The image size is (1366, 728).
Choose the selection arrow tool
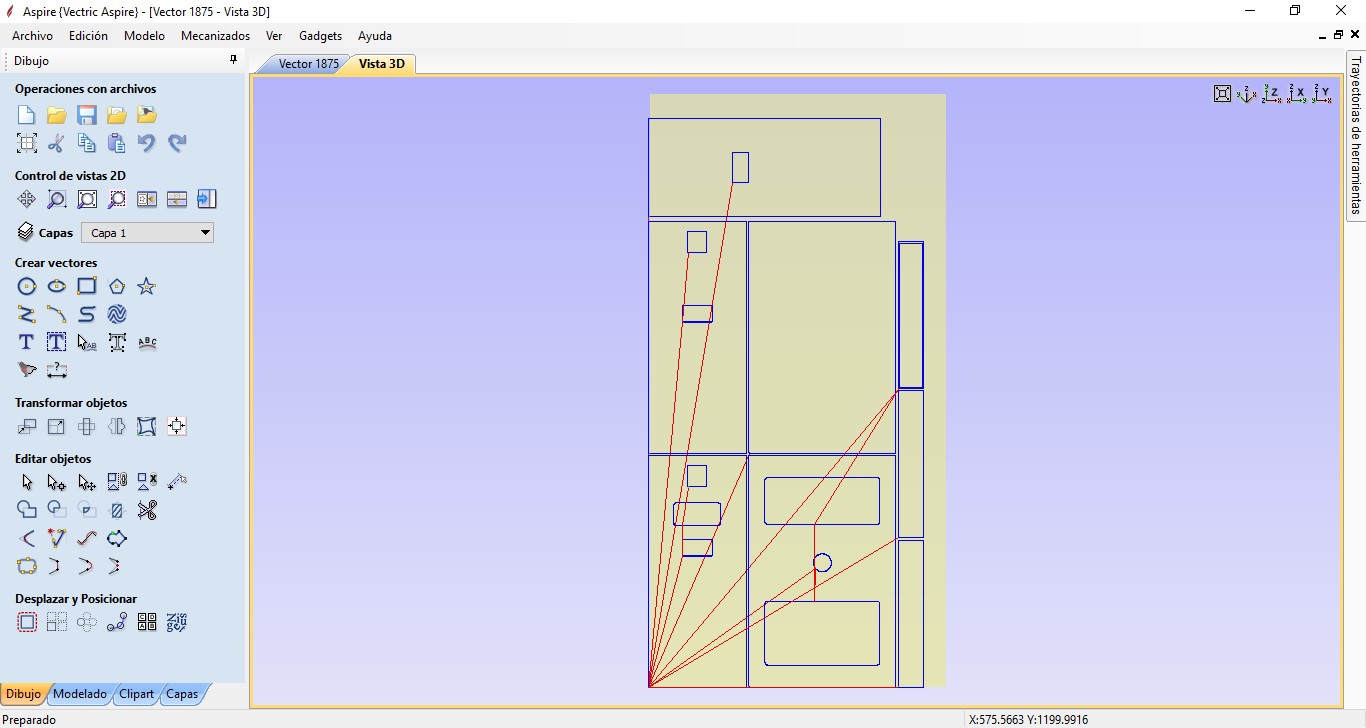(x=27, y=483)
